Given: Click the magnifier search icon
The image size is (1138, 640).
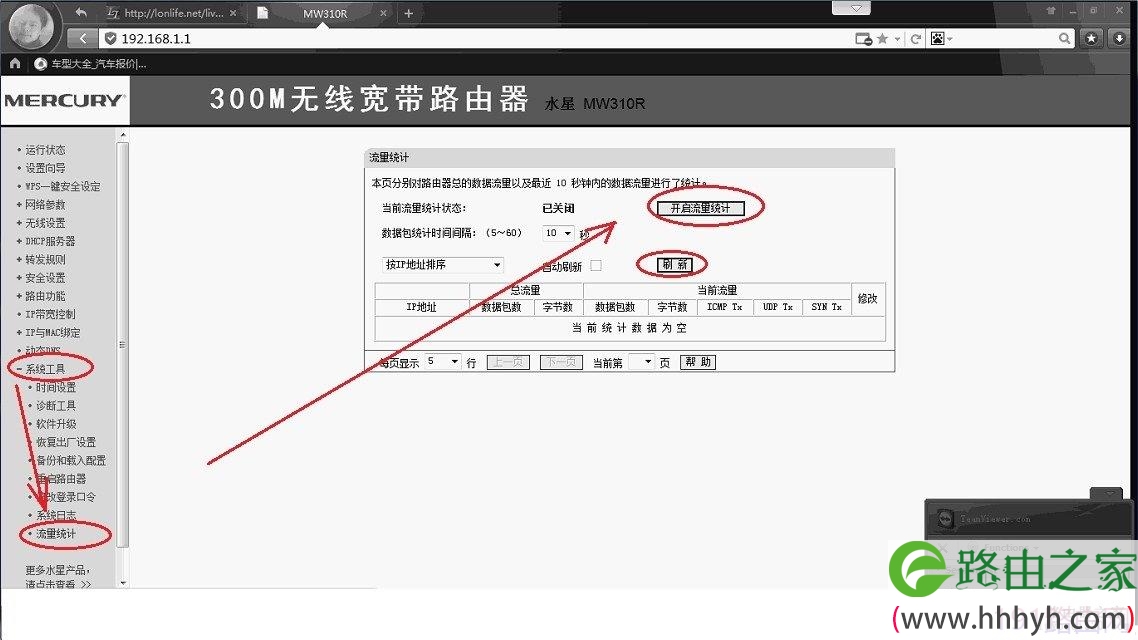Looking at the screenshot, I should click(x=1064, y=38).
